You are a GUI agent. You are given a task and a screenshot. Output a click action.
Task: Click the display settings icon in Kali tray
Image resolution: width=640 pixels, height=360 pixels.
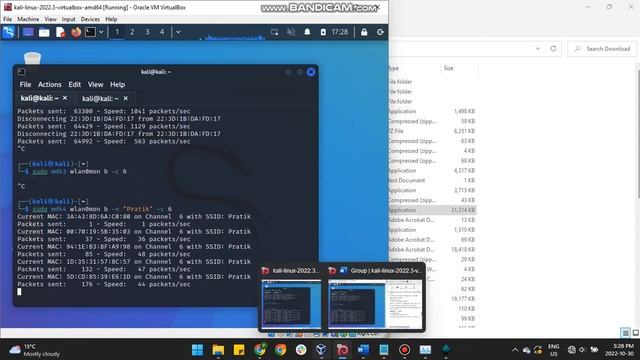point(274,32)
